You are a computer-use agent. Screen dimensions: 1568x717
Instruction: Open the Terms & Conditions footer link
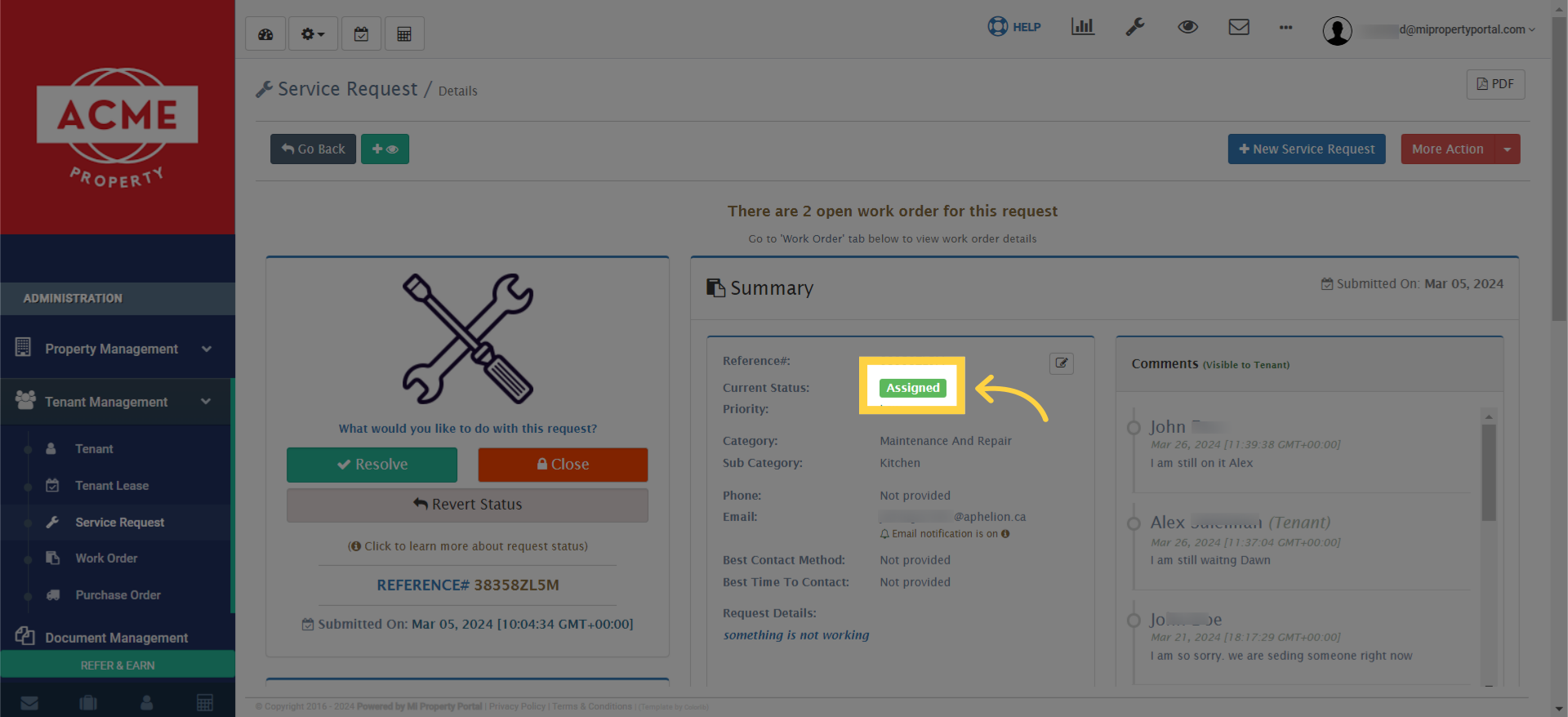tap(592, 707)
